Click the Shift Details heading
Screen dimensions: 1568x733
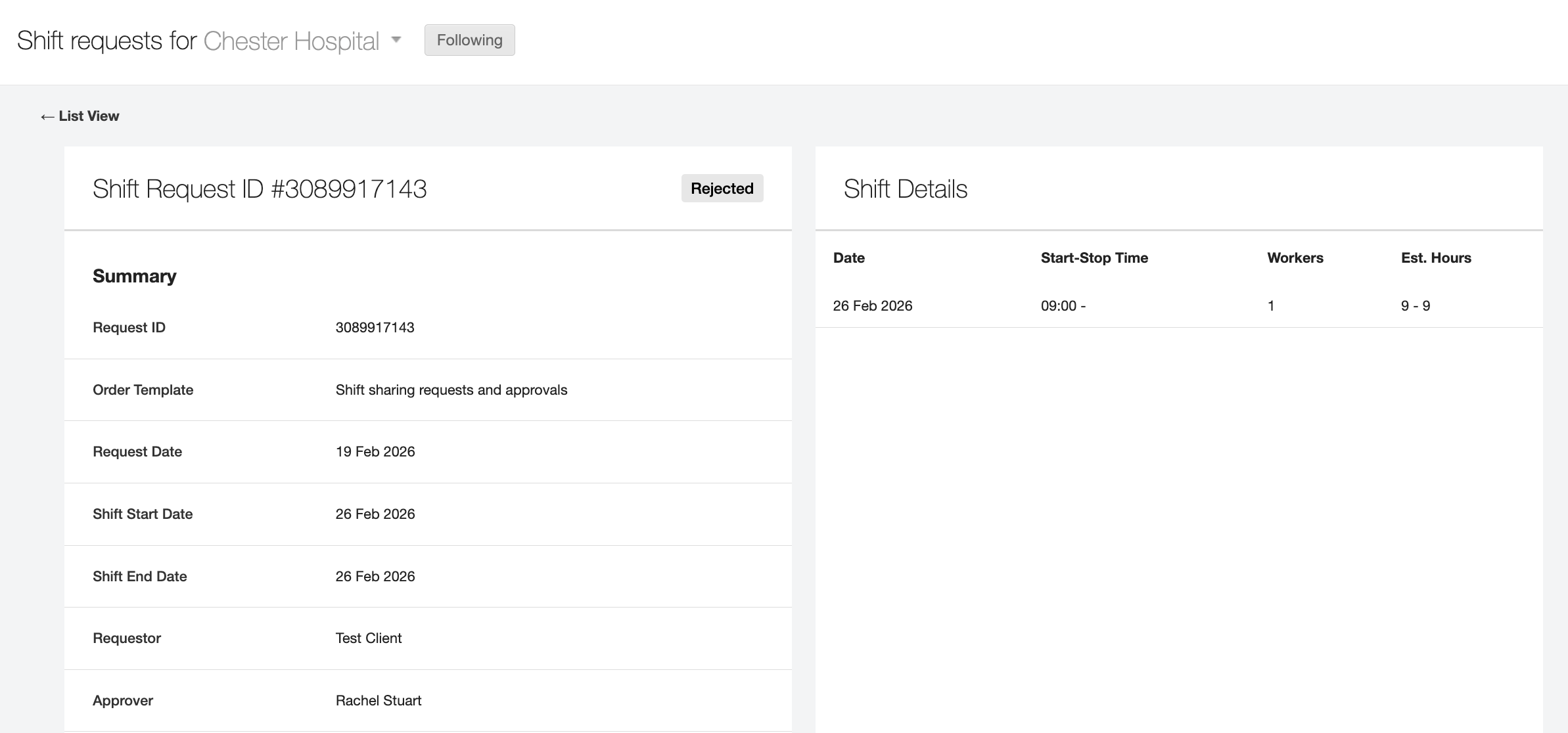pyautogui.click(x=905, y=190)
